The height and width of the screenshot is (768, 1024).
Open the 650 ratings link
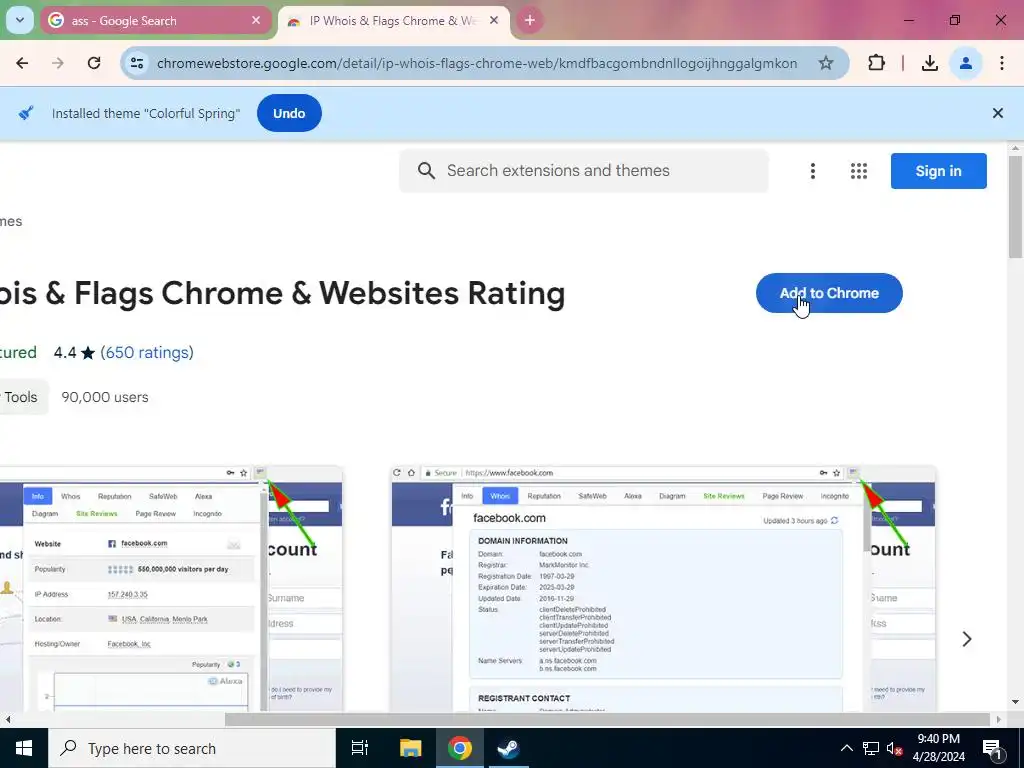147,353
